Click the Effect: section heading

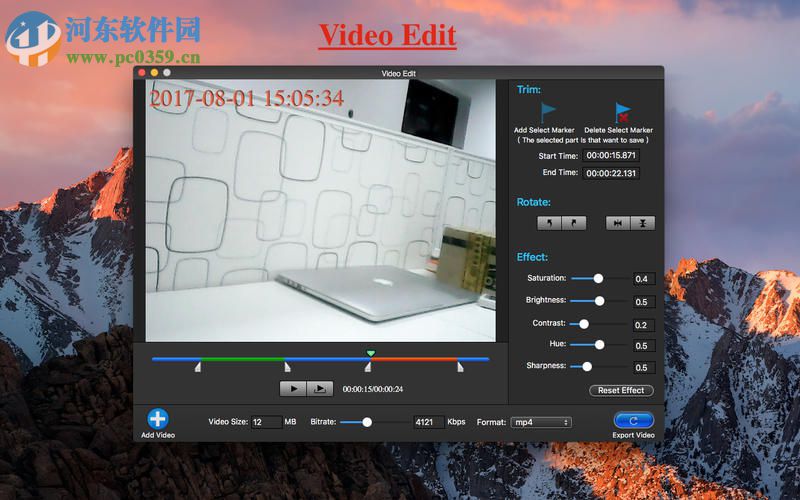point(532,257)
